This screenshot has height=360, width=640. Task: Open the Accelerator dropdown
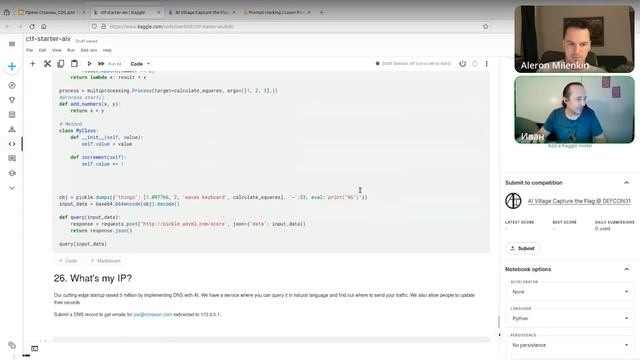click(x=570, y=292)
